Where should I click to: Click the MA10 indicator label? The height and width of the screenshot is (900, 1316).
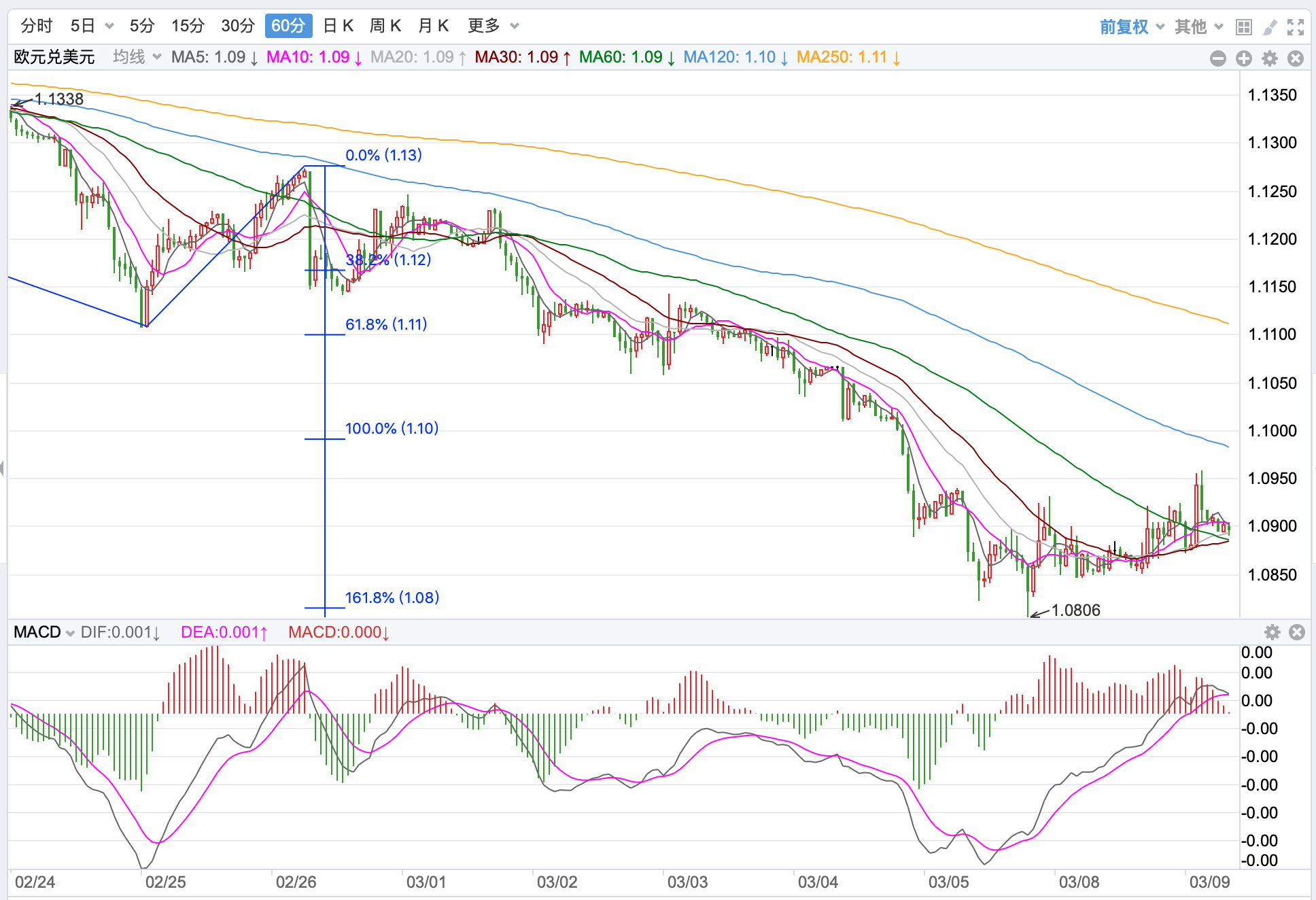tap(314, 57)
